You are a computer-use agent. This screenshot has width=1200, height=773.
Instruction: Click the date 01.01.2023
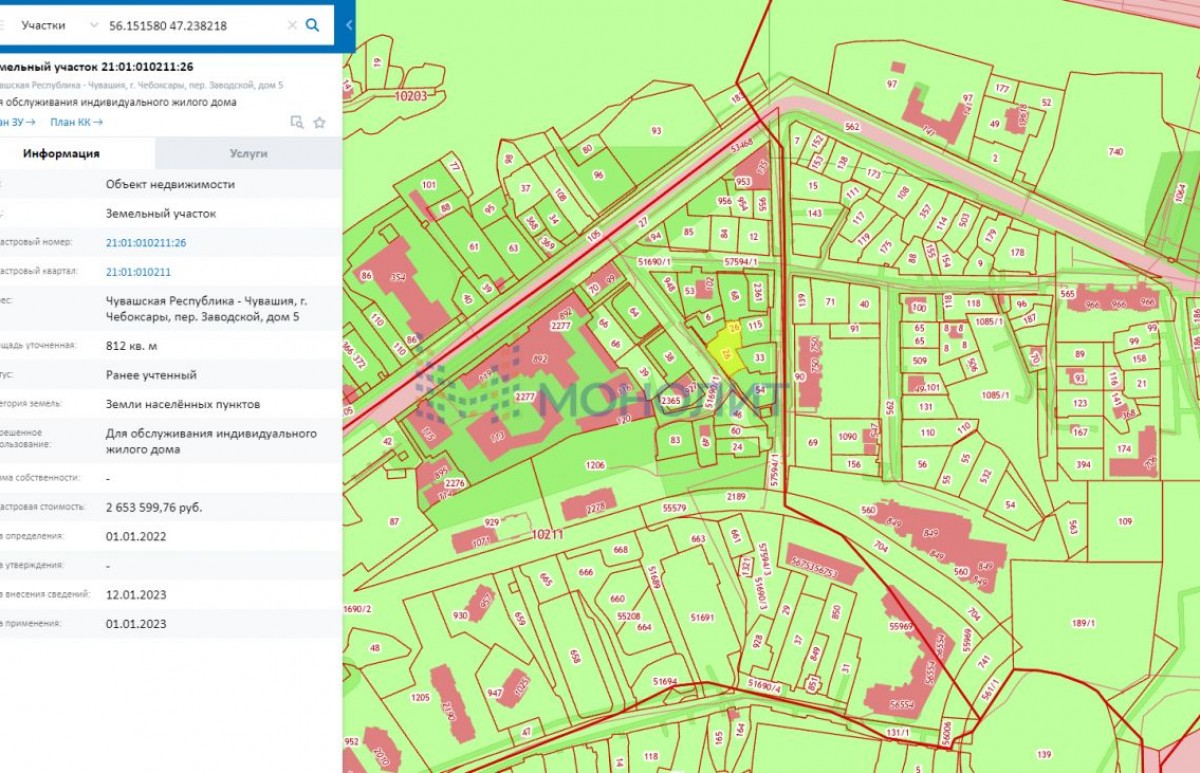(x=136, y=624)
